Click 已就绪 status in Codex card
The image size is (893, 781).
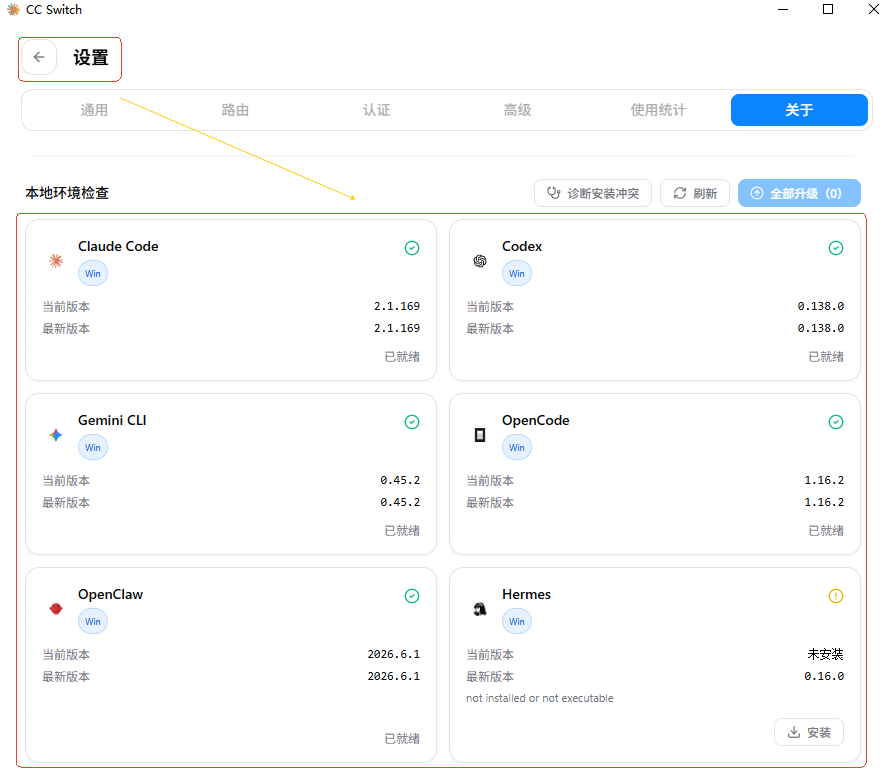pos(826,357)
